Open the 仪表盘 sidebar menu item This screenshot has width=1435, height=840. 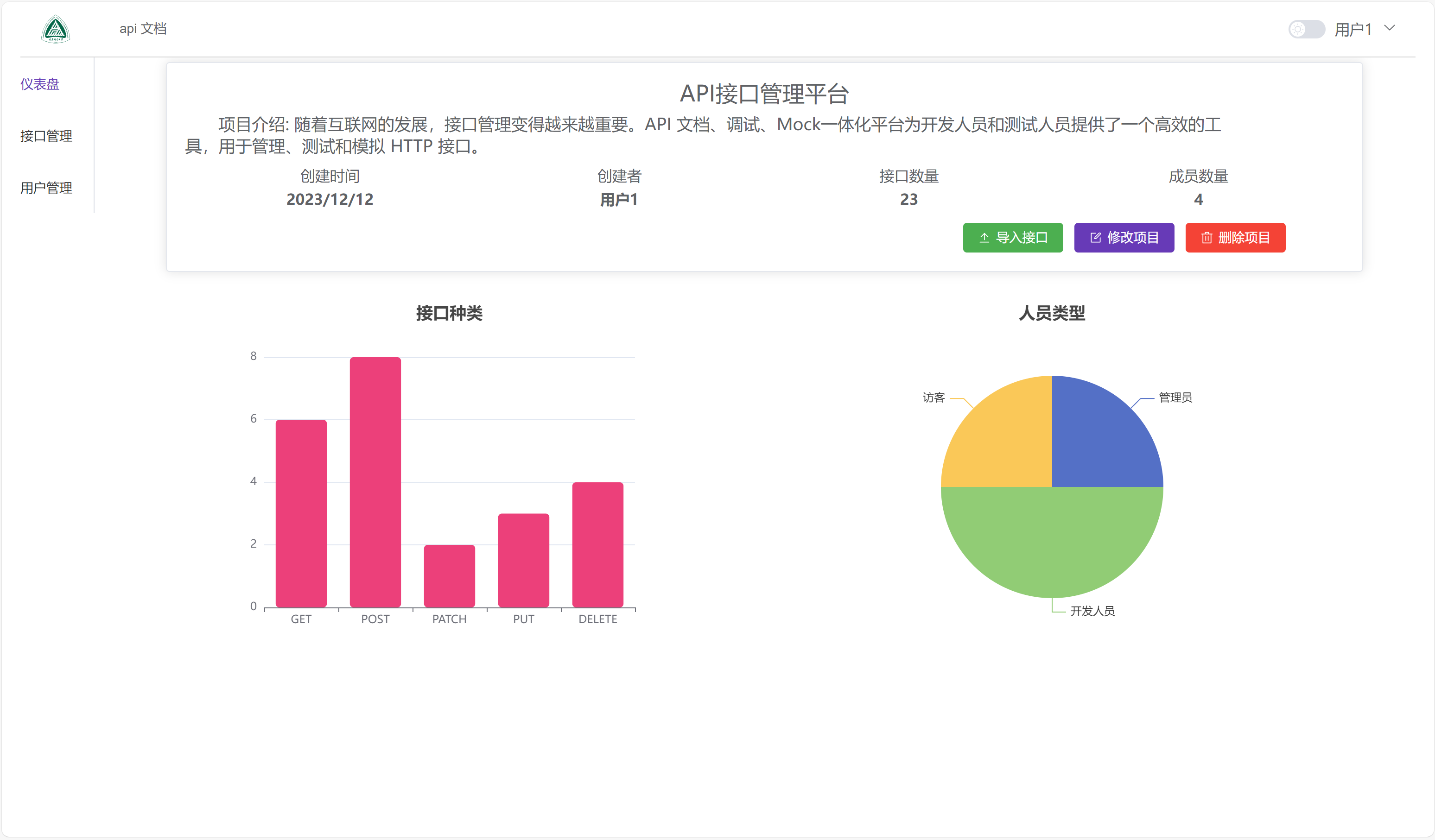point(40,84)
